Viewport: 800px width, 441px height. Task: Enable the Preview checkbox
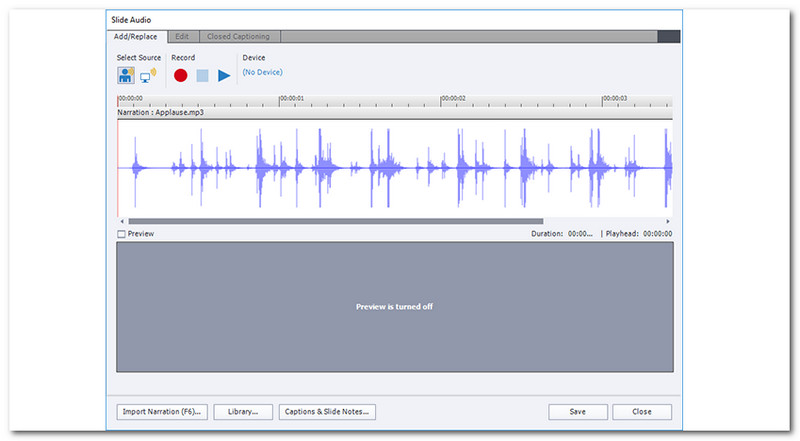[122, 234]
